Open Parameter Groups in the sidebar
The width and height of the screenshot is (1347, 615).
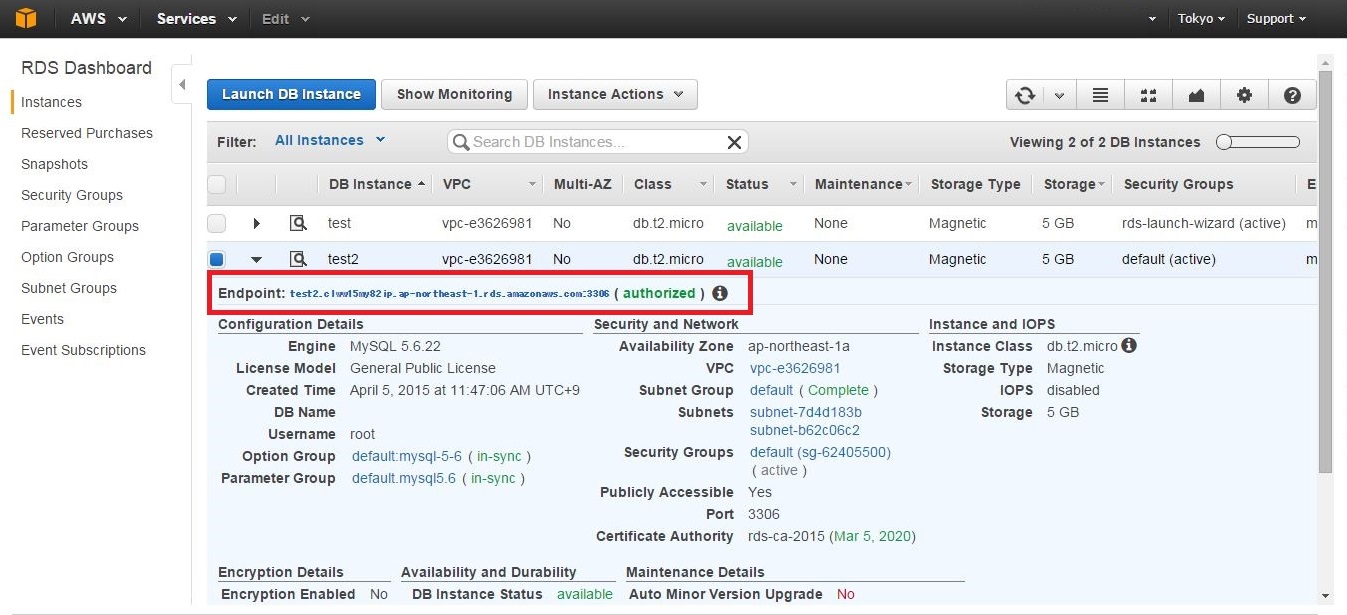click(x=80, y=226)
